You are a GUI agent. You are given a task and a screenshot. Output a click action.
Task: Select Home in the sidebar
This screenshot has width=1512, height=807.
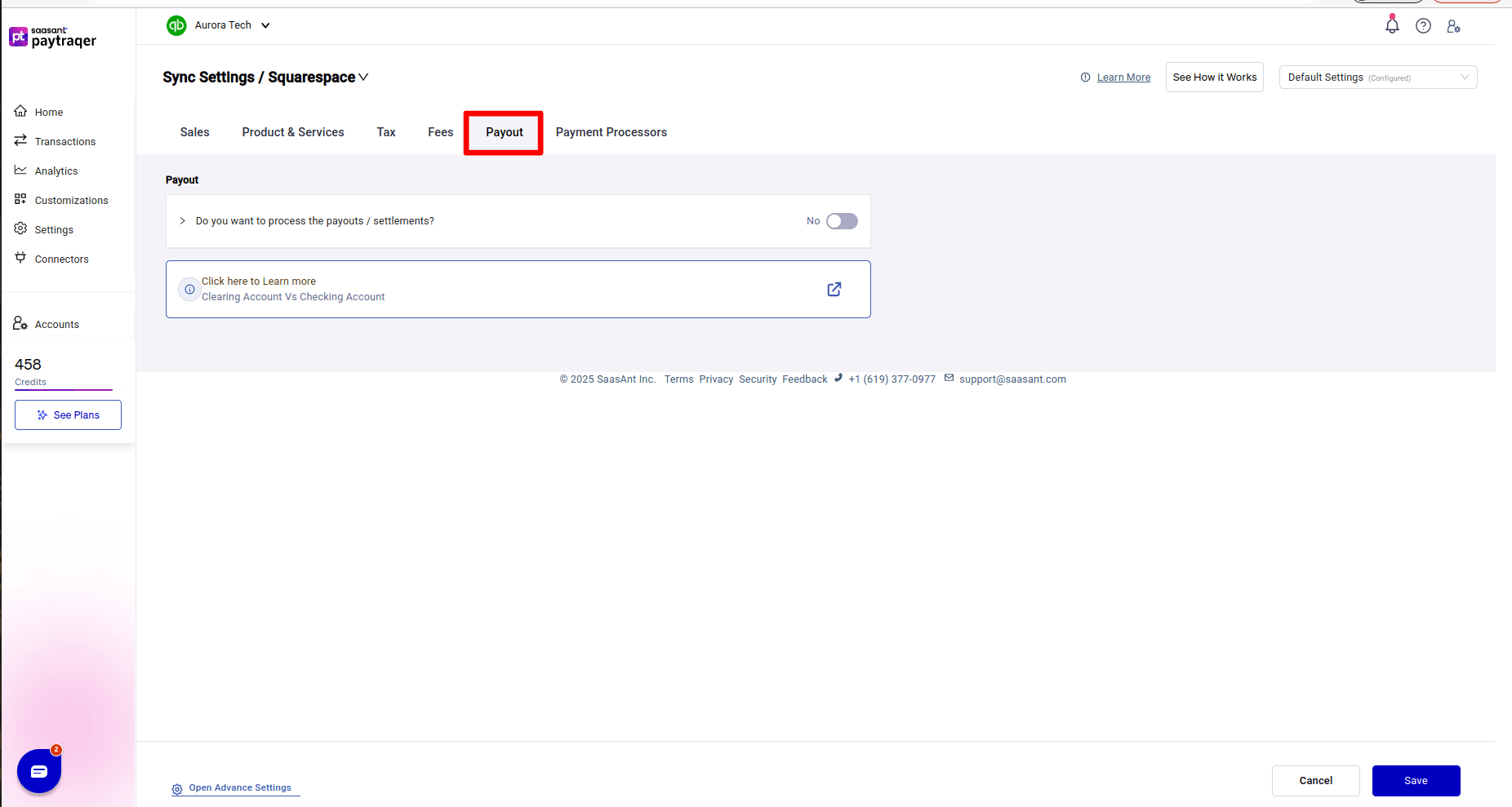(x=48, y=112)
